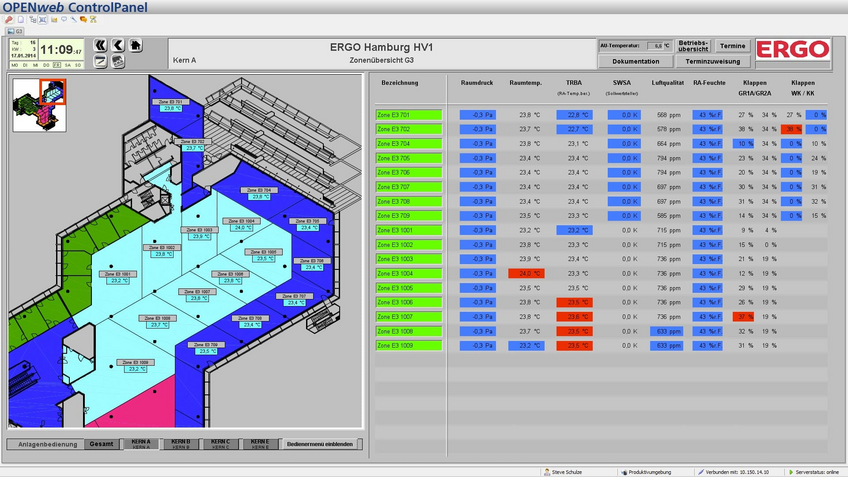Select Zone E3 709 in the table

pyautogui.click(x=409, y=216)
